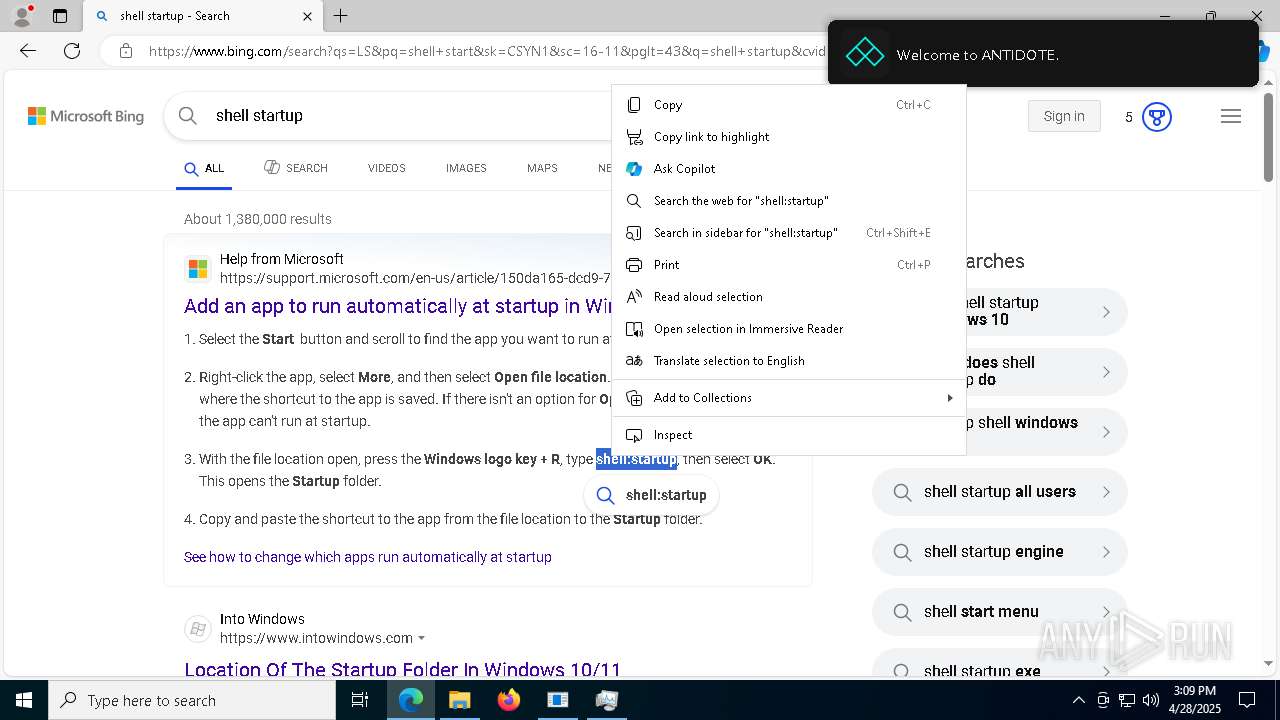Click the site information lock icon

pyautogui.click(x=125, y=51)
